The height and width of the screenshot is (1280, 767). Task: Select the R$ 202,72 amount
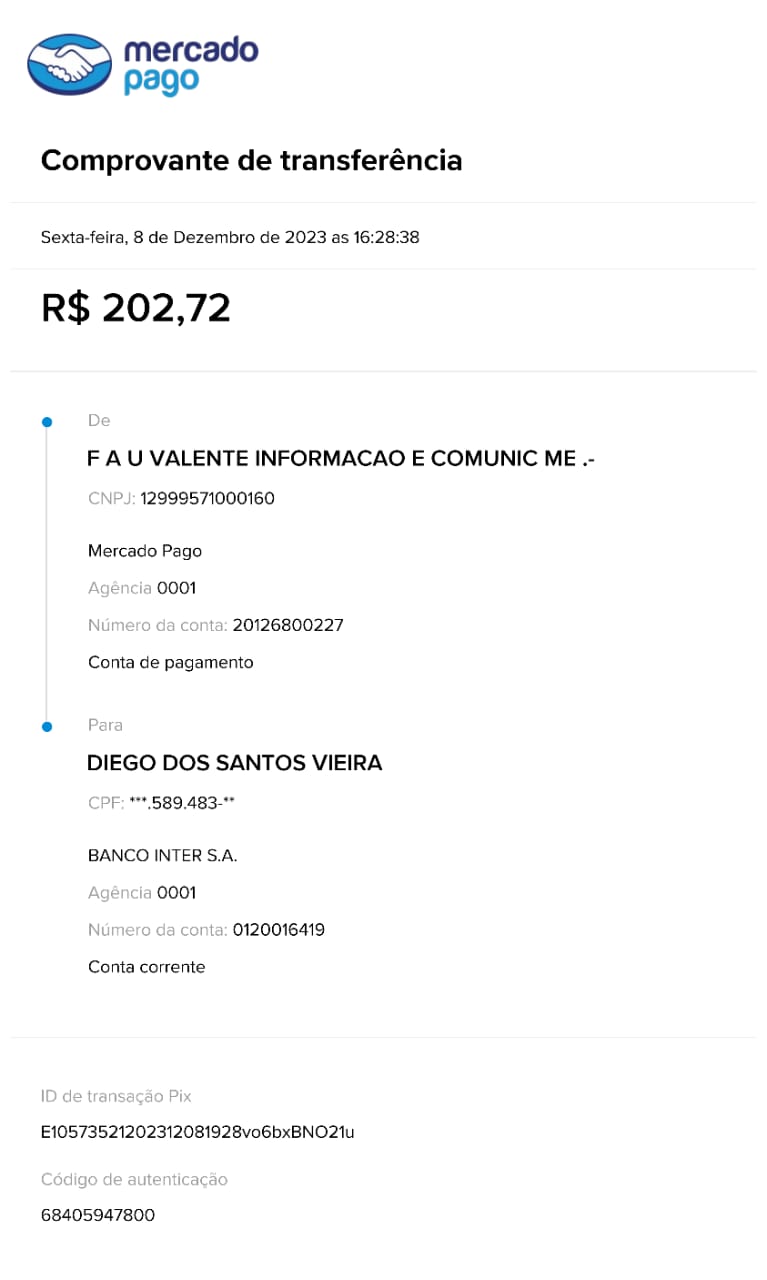point(136,308)
